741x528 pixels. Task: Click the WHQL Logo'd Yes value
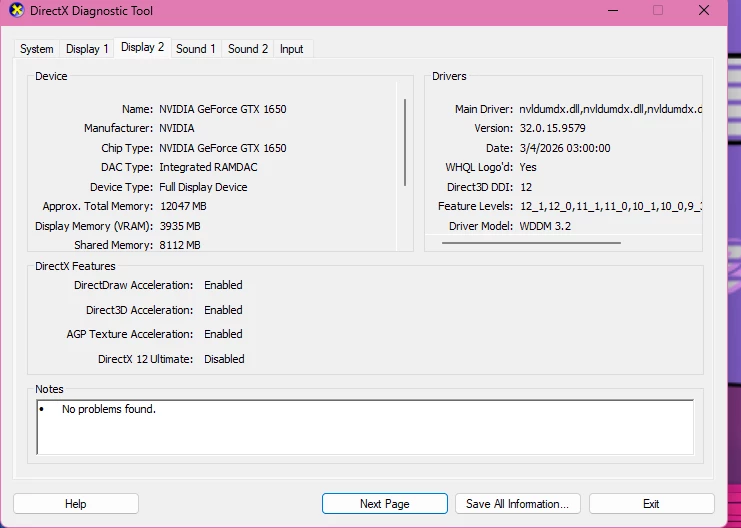528,167
